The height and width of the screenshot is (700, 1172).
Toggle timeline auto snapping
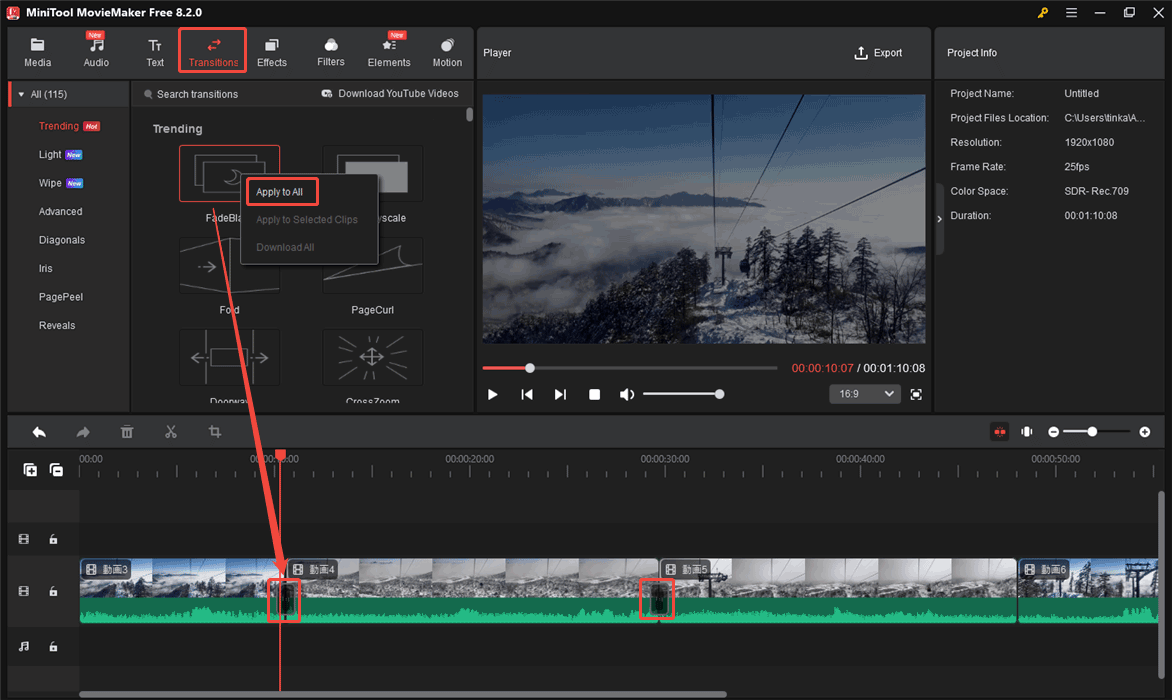click(999, 432)
